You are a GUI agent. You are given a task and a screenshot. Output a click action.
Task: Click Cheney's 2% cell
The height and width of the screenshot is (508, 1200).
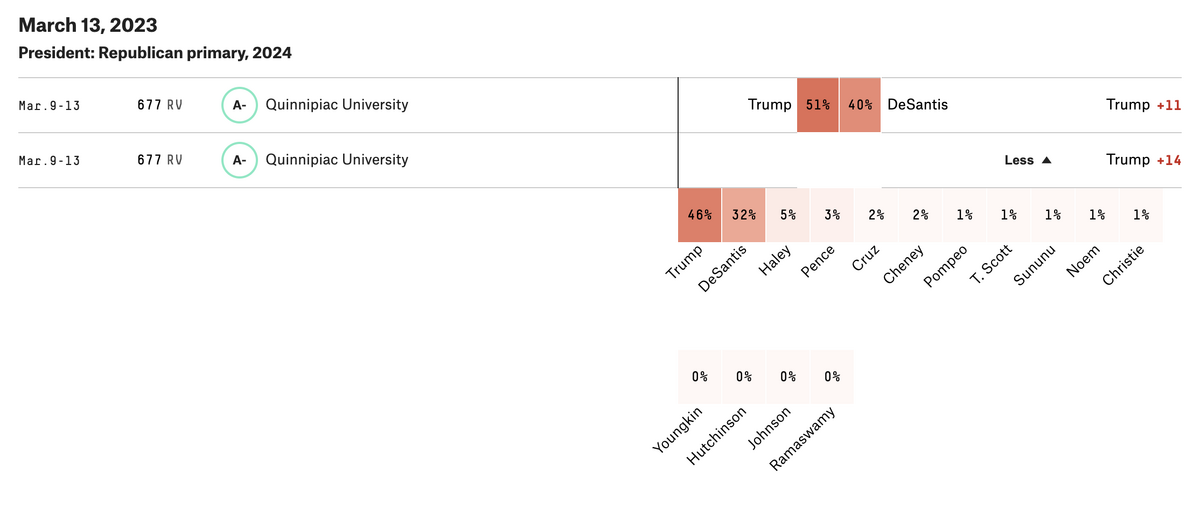[920, 215]
